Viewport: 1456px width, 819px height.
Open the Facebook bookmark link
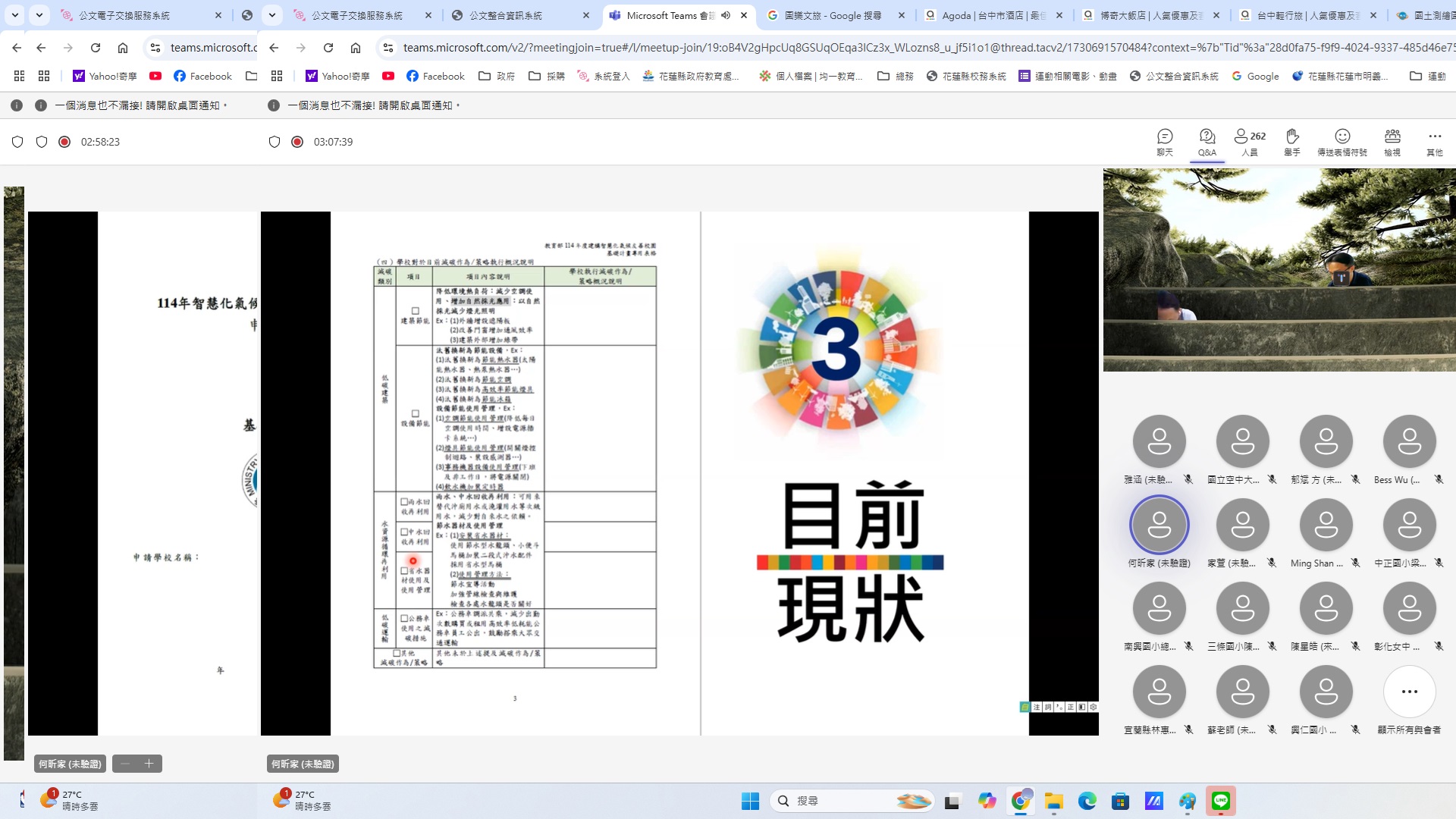[x=435, y=76]
